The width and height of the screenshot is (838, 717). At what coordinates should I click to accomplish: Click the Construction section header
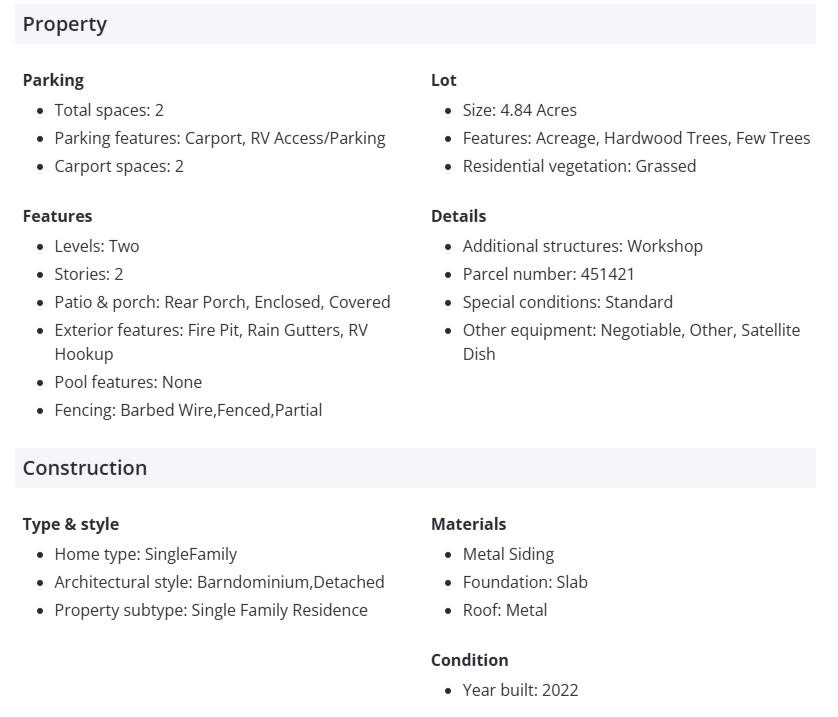85,468
